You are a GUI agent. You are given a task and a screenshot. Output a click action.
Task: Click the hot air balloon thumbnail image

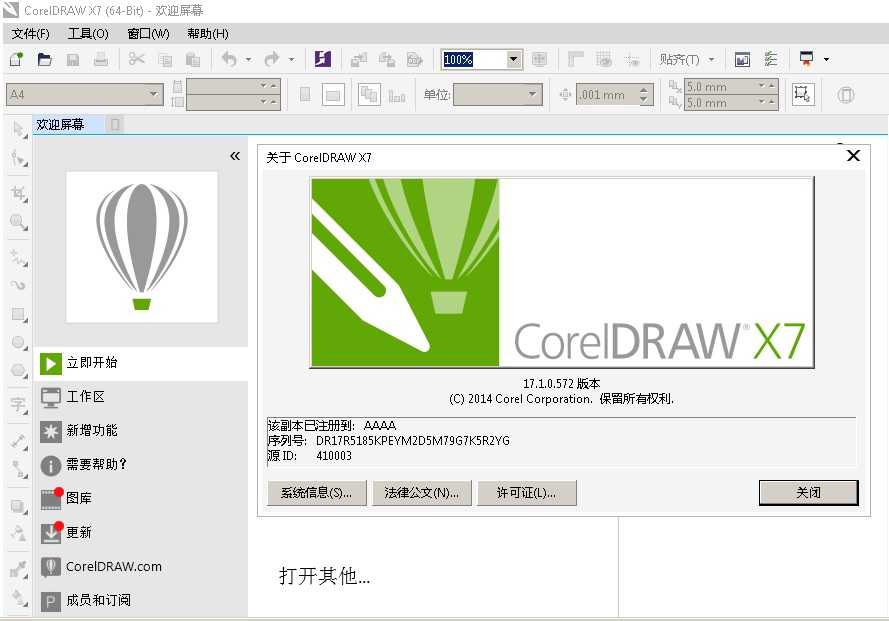tap(141, 246)
